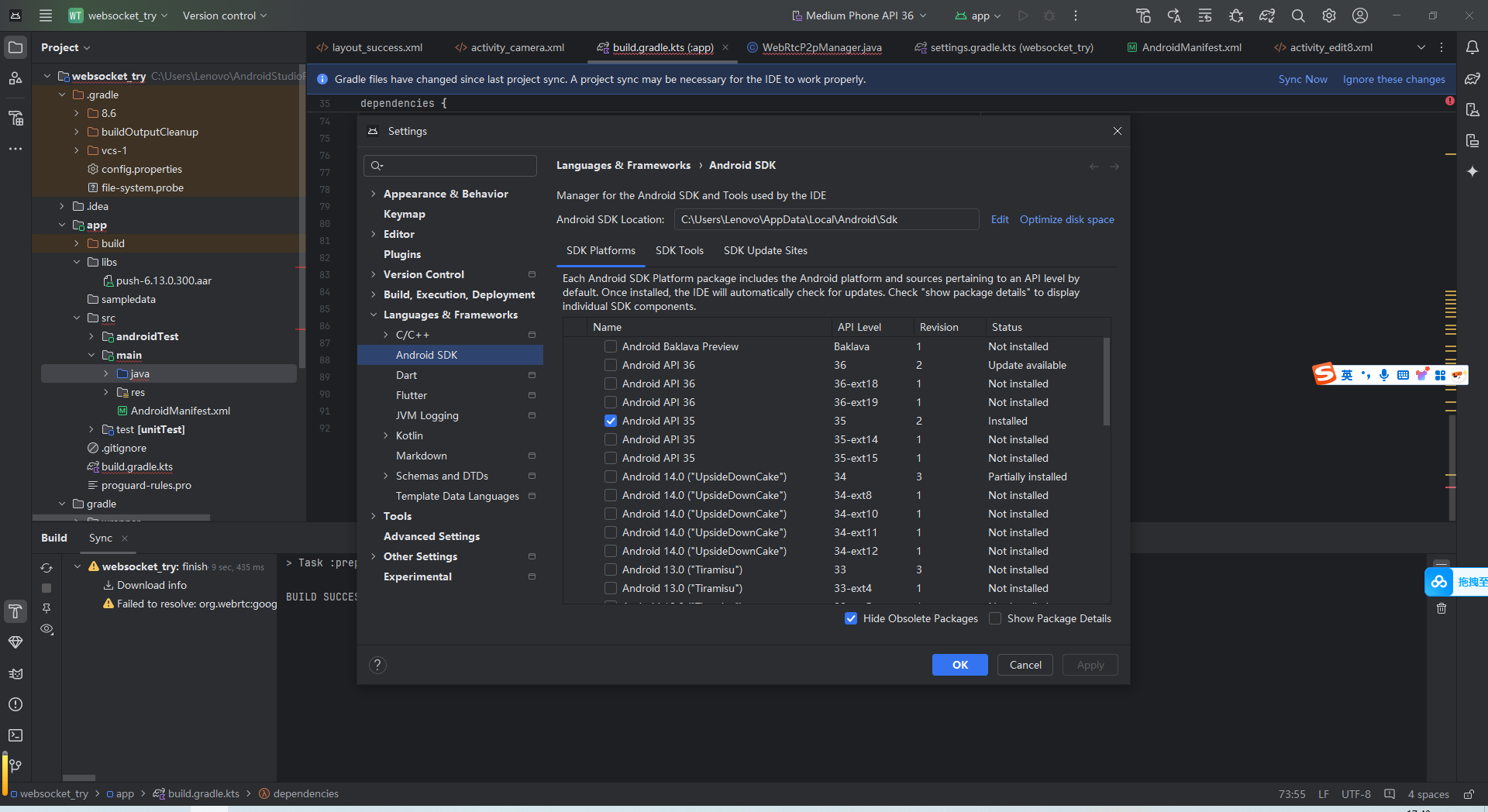Open the Notifications bell icon
Viewport: 1488px width, 812px height.
pyautogui.click(x=1472, y=47)
